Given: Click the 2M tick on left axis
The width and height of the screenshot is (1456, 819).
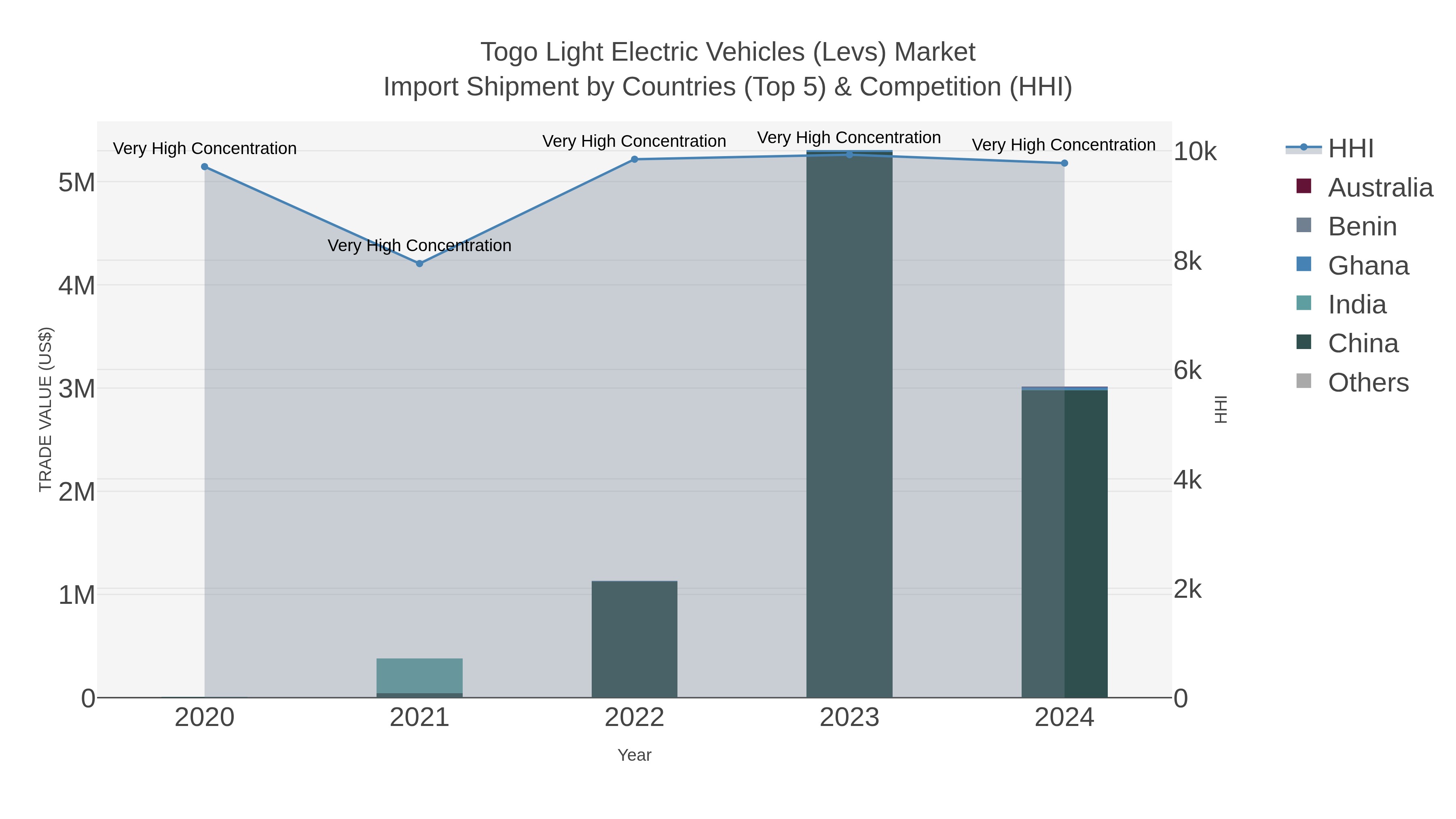Looking at the screenshot, I should click(x=77, y=492).
